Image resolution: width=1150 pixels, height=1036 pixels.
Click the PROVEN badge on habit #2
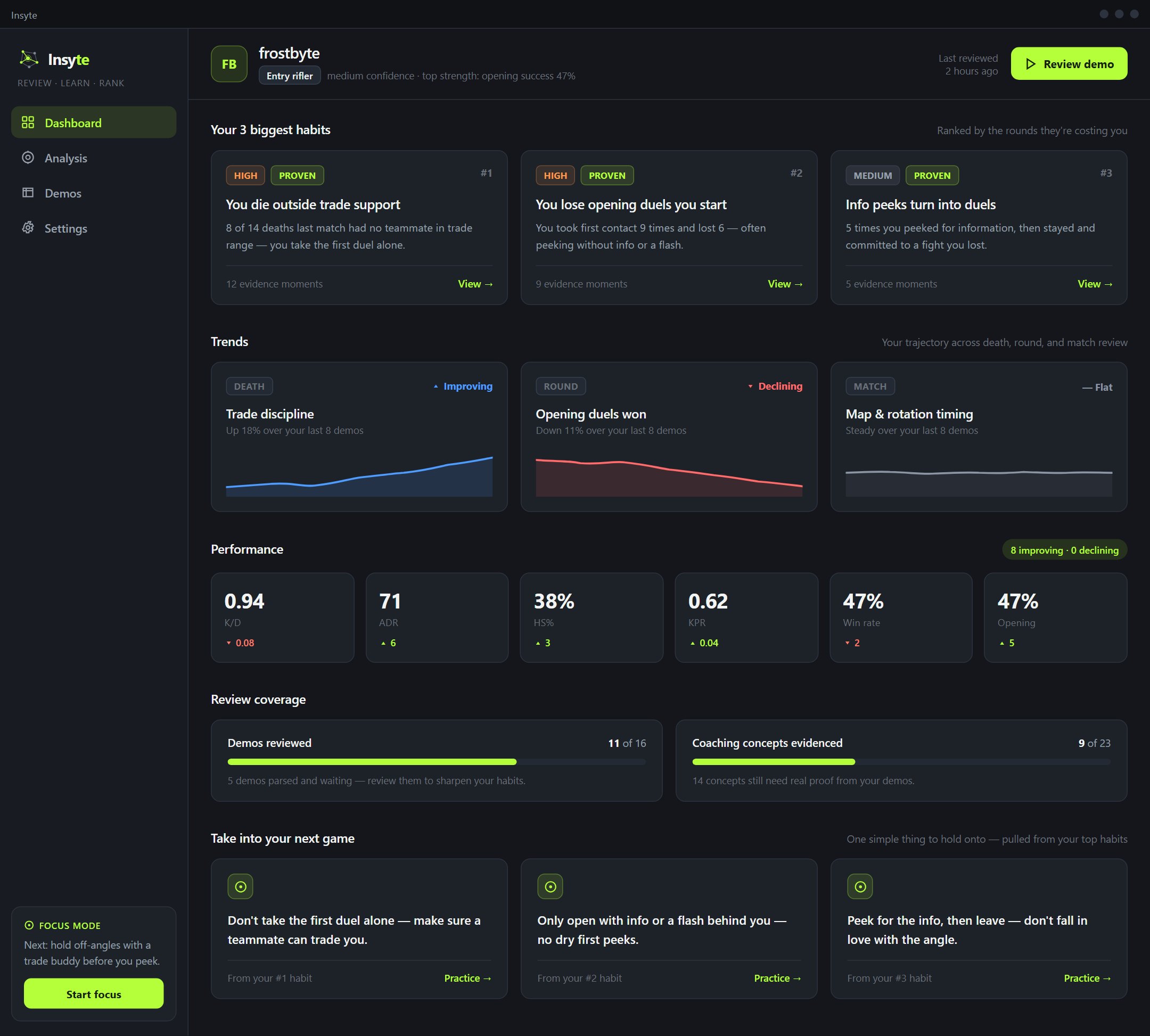(607, 175)
